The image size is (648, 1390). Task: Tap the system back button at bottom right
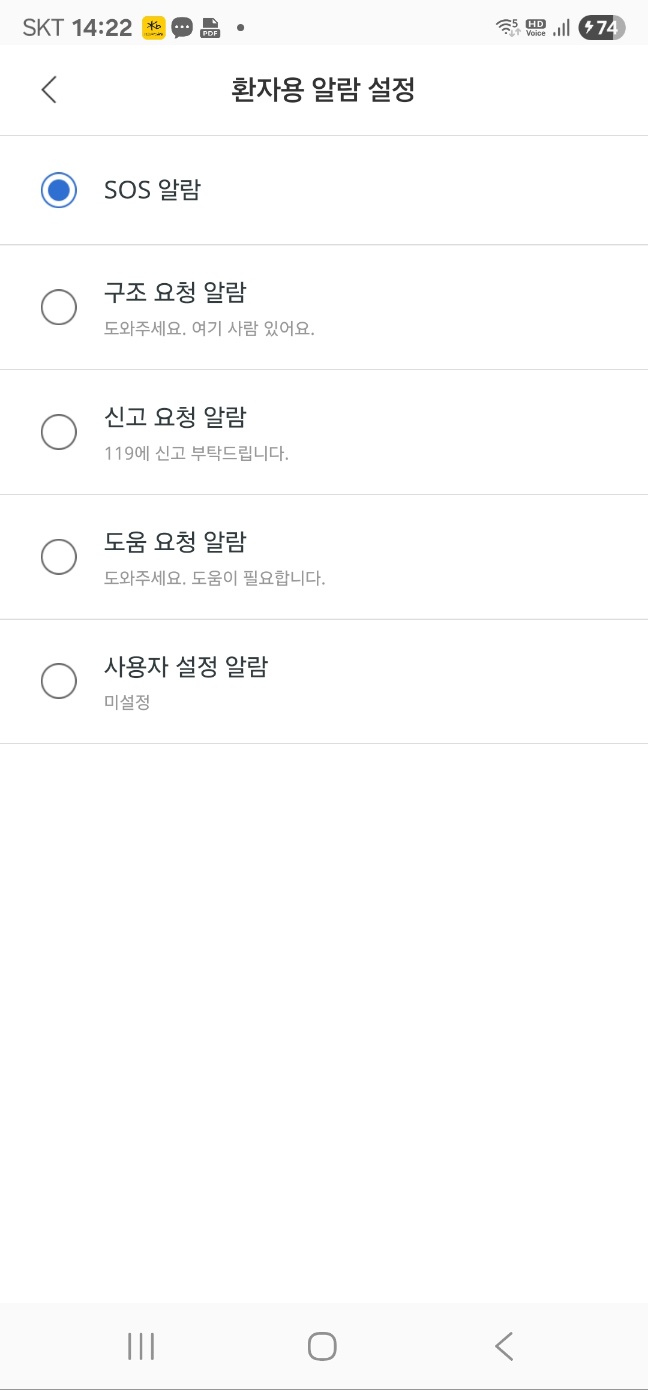coord(504,1346)
